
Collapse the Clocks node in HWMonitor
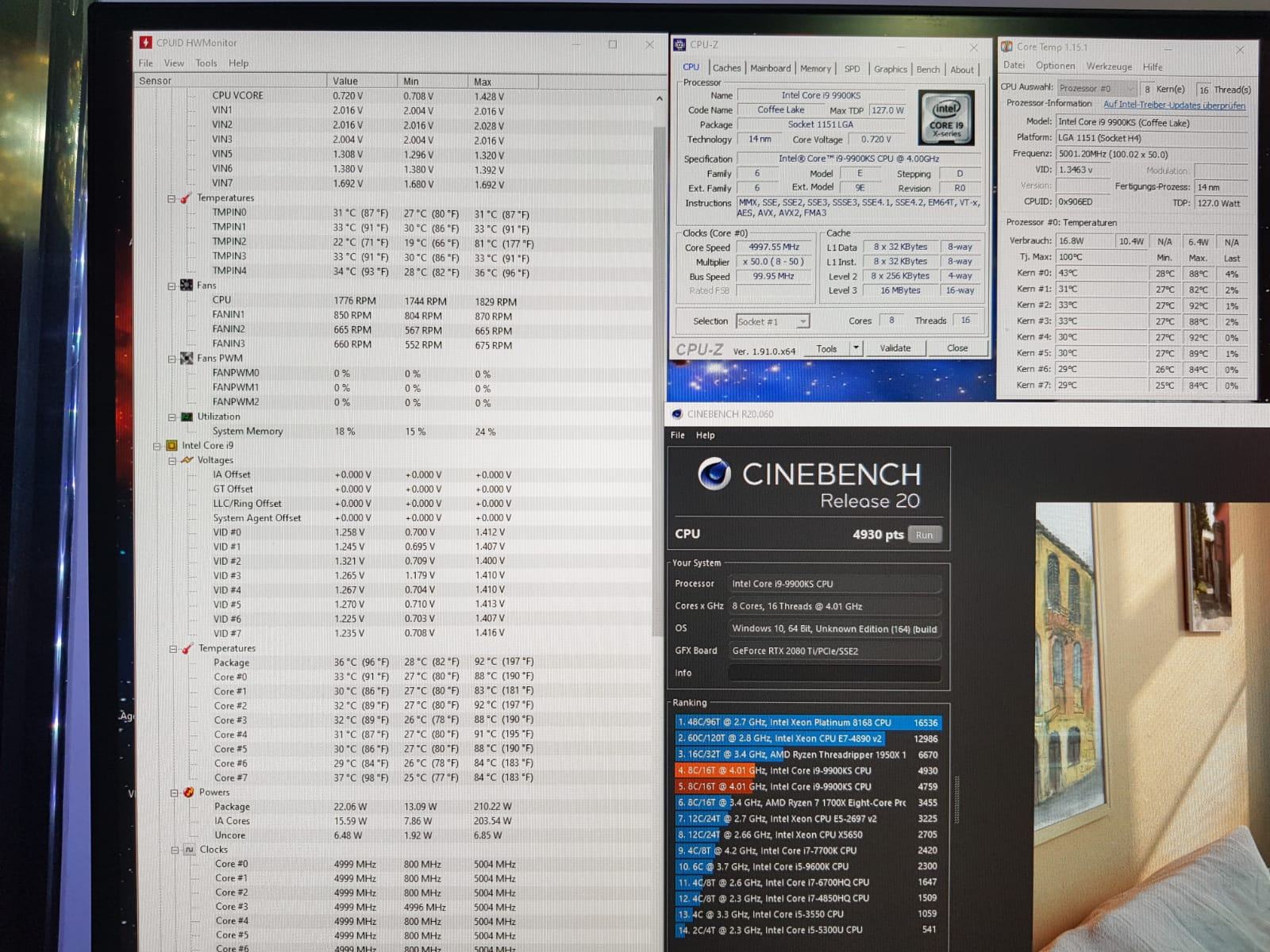[175, 850]
